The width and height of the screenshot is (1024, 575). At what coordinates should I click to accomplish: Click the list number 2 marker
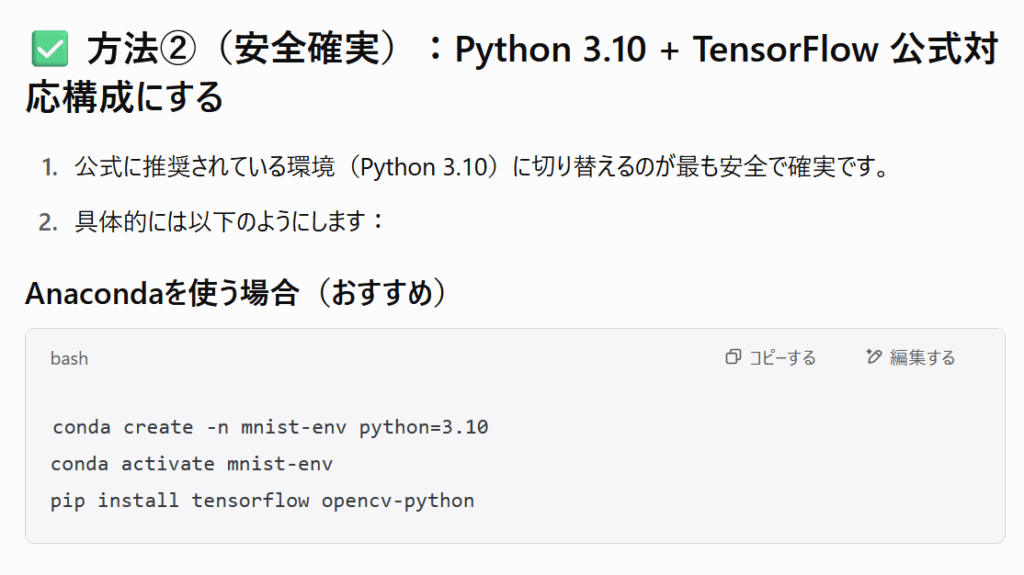pos(48,223)
